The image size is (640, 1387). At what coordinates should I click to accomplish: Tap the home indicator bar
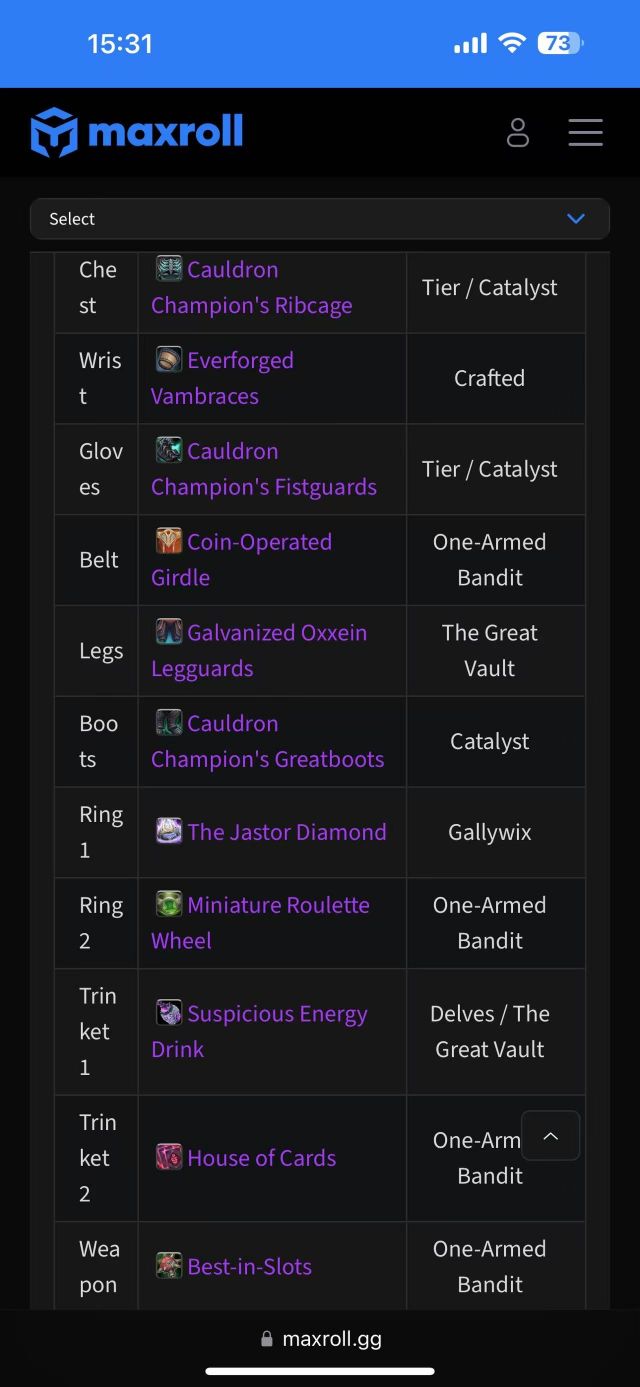(x=320, y=1371)
